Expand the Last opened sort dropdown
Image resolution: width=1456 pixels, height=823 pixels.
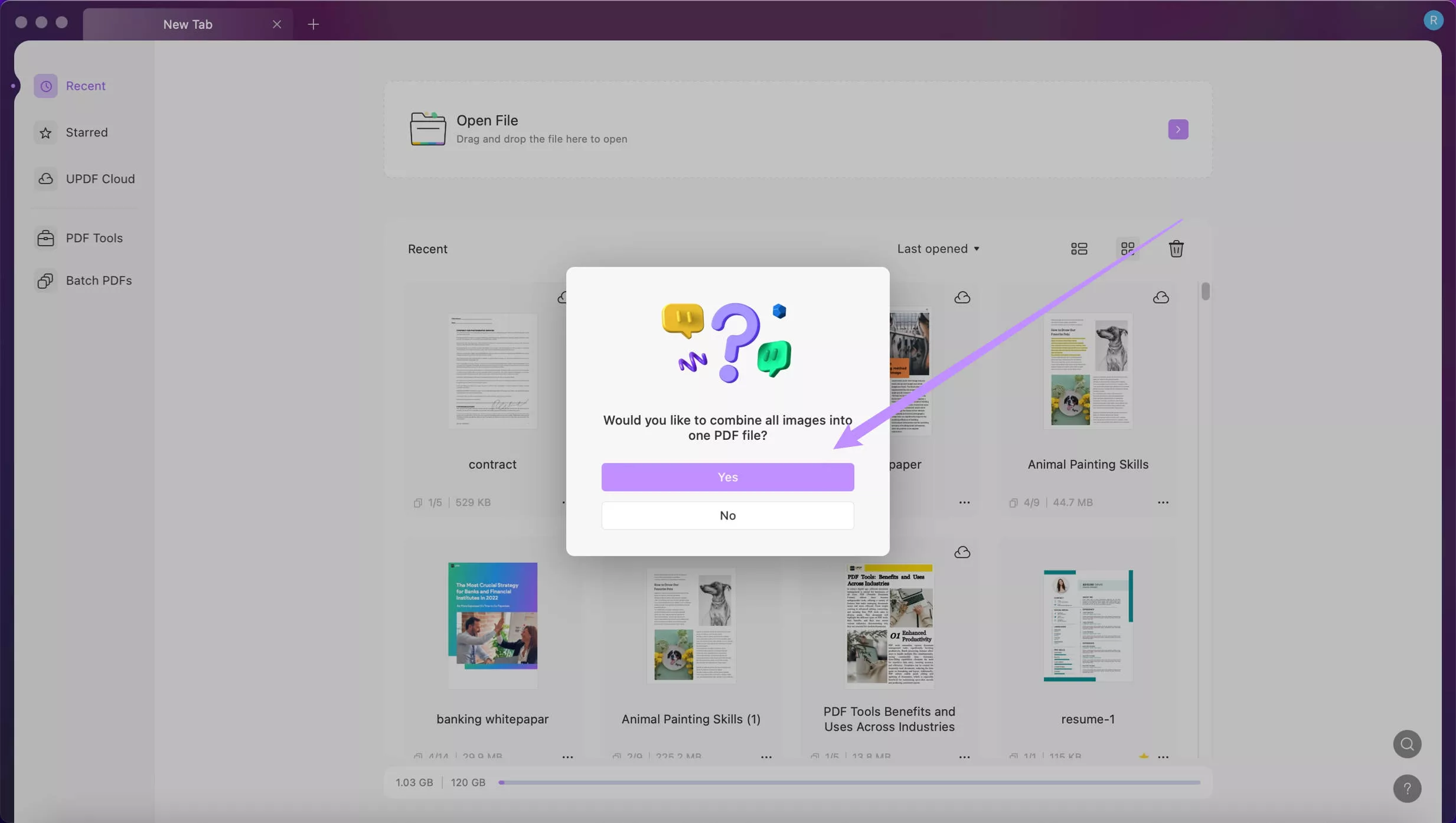pyautogui.click(x=938, y=249)
